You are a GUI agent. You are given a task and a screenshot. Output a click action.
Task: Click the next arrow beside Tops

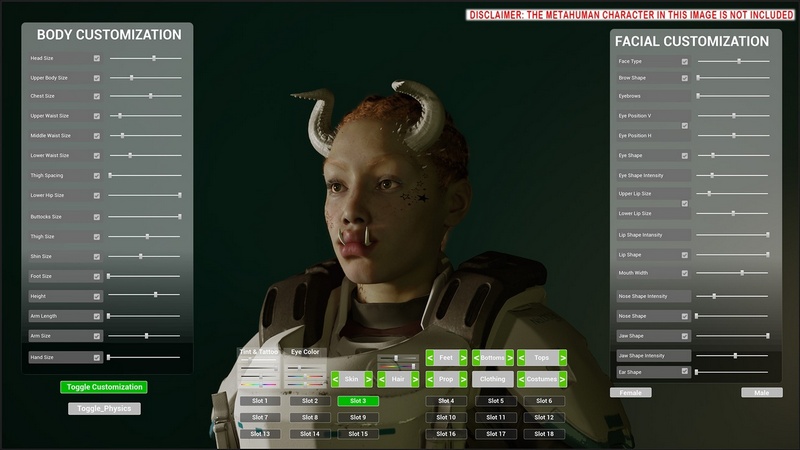pyautogui.click(x=562, y=357)
